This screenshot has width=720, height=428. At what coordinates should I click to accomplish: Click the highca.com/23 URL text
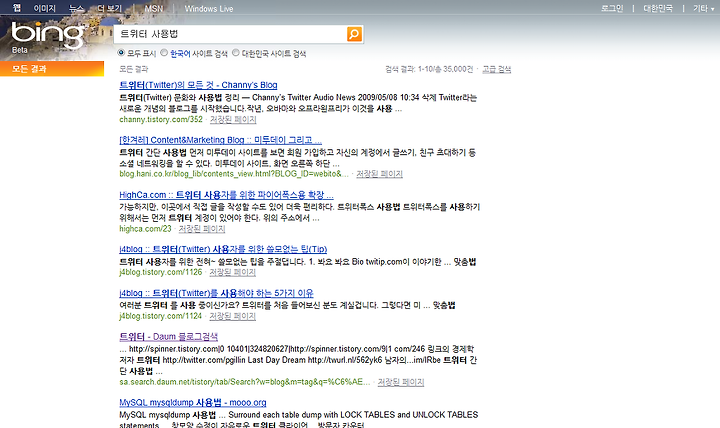[x=145, y=229]
